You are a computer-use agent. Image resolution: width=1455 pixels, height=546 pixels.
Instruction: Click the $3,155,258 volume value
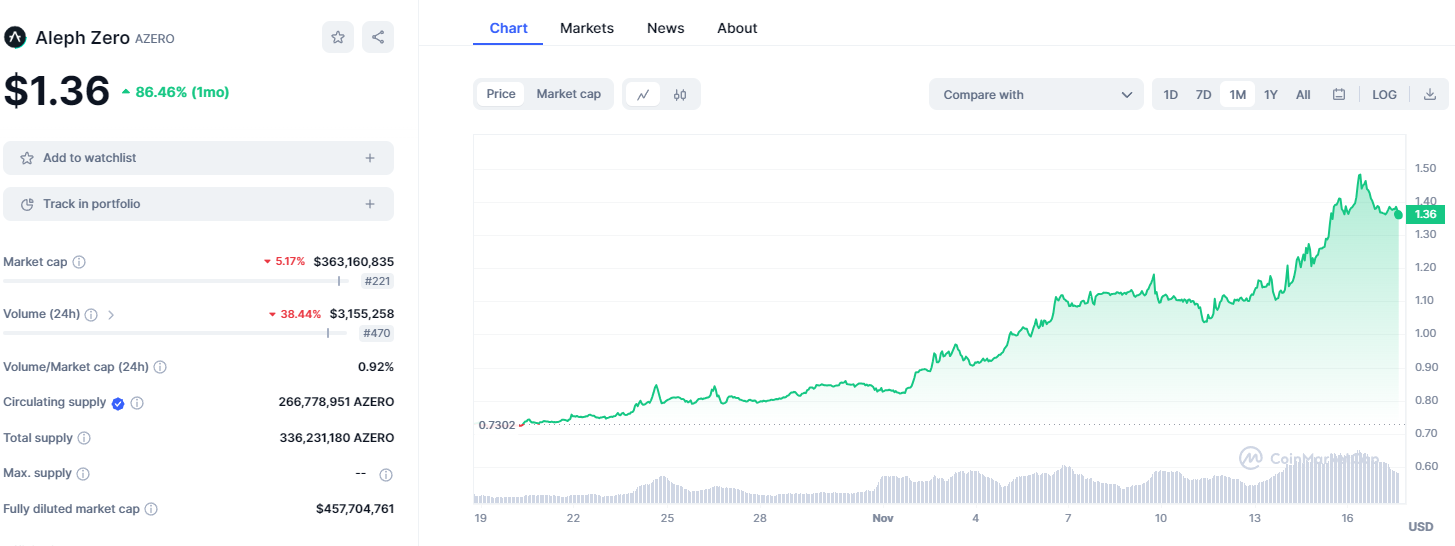coord(362,314)
